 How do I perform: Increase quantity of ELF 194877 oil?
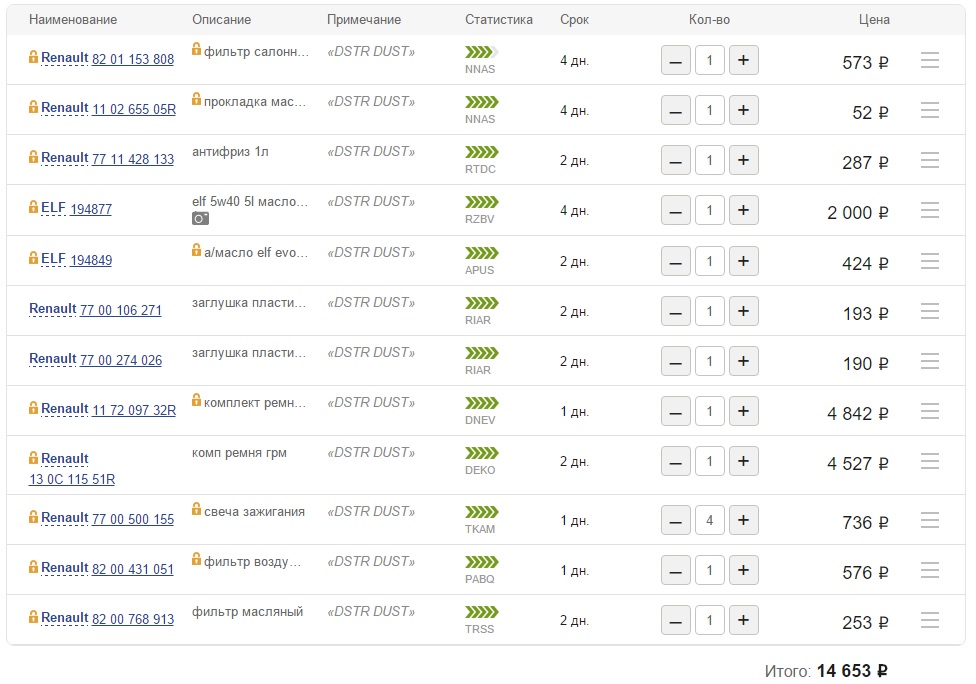coord(743,210)
